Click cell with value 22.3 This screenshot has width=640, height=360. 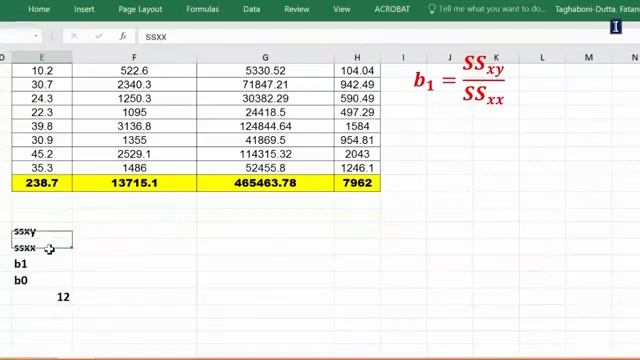pyautogui.click(x=42, y=112)
